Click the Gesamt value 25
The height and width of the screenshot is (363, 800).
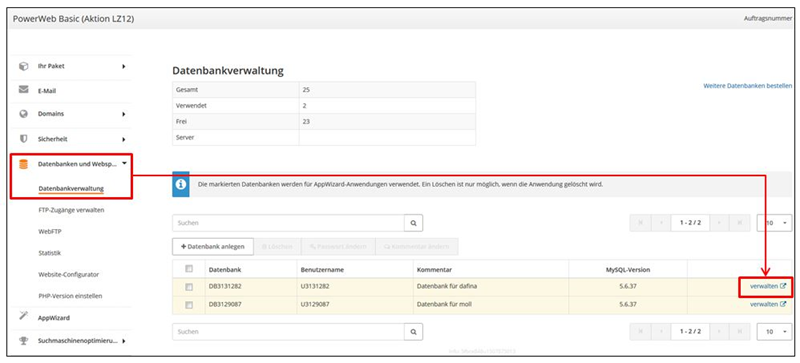tap(306, 89)
